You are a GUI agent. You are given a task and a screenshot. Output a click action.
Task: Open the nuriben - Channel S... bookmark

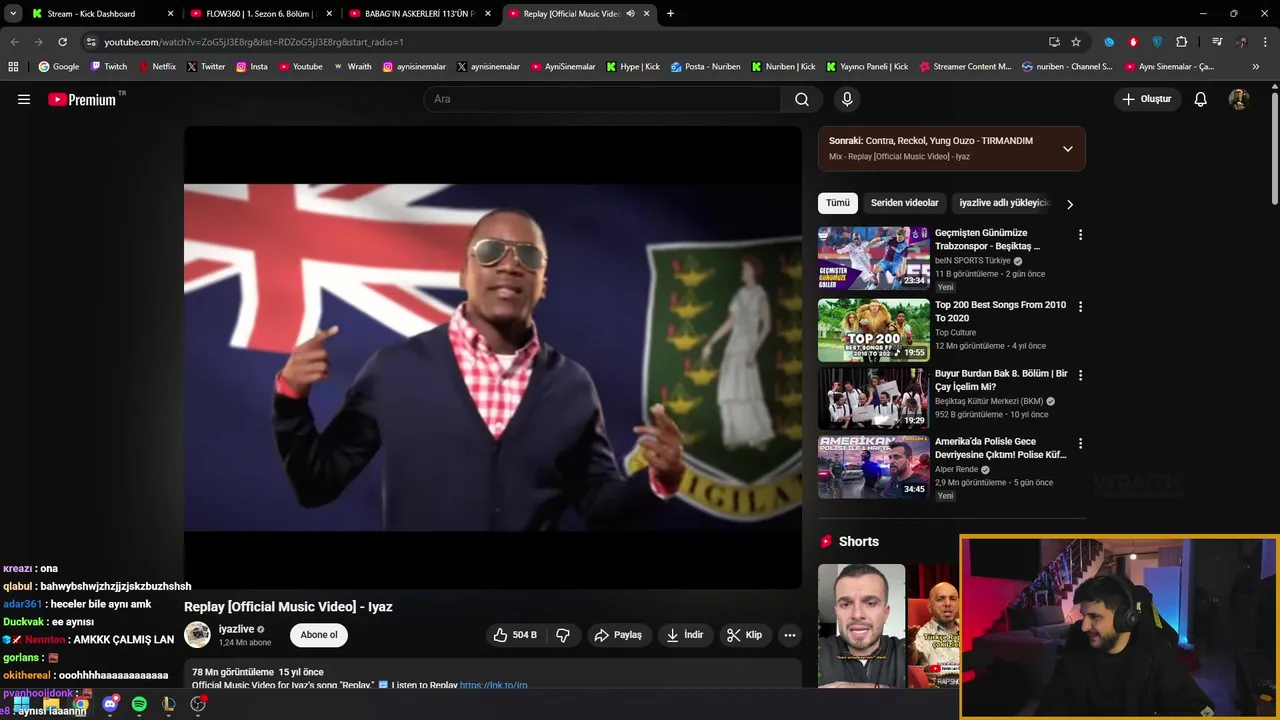click(x=1066, y=67)
